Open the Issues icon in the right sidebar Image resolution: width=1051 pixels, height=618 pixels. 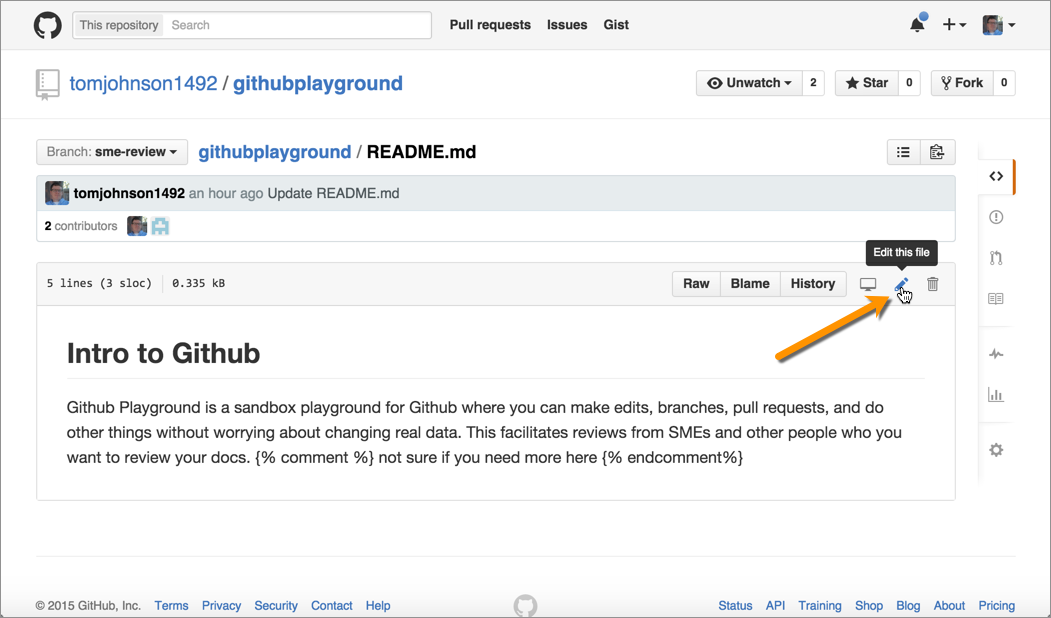(996, 217)
